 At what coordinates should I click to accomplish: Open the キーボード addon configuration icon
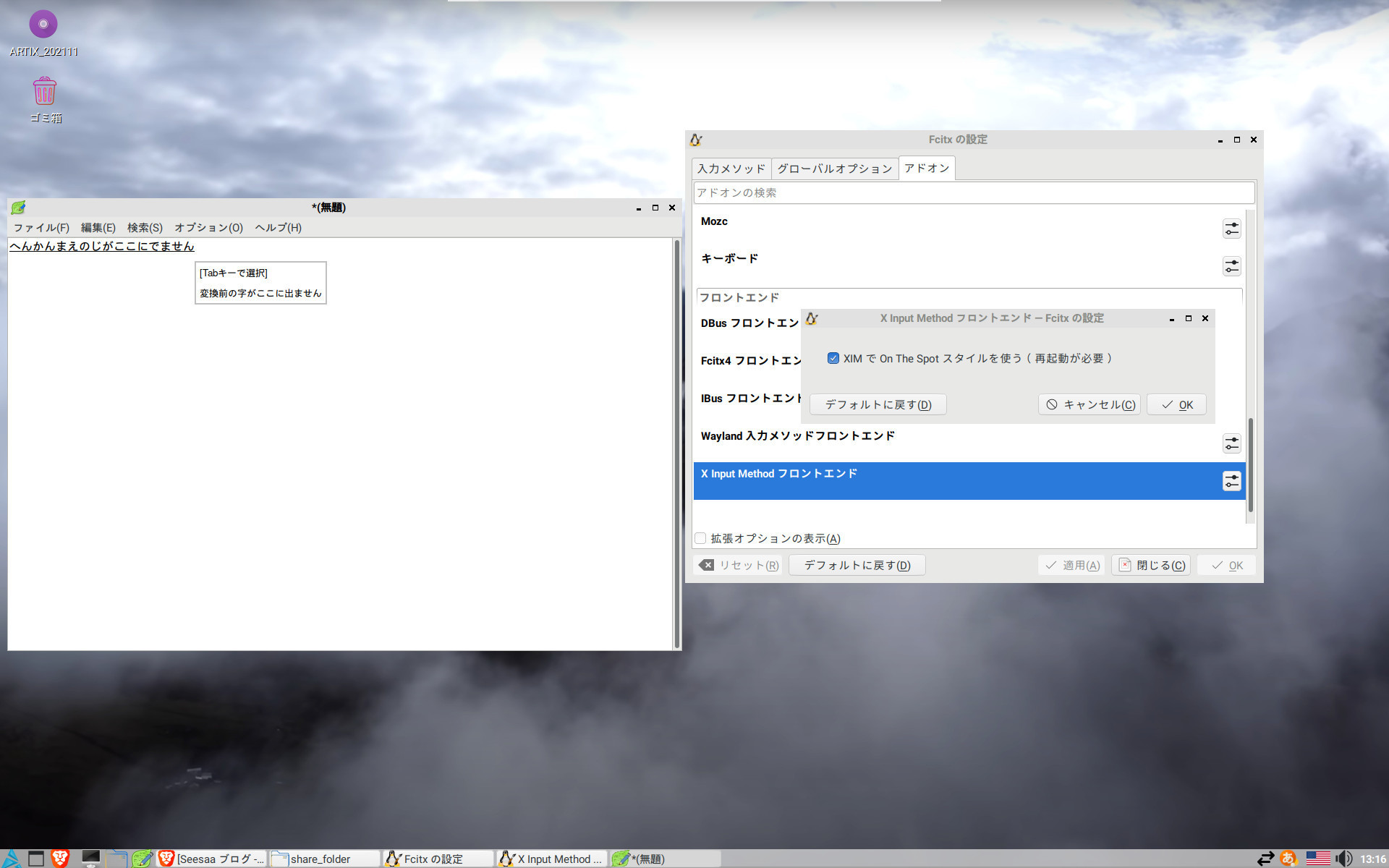pyautogui.click(x=1231, y=266)
